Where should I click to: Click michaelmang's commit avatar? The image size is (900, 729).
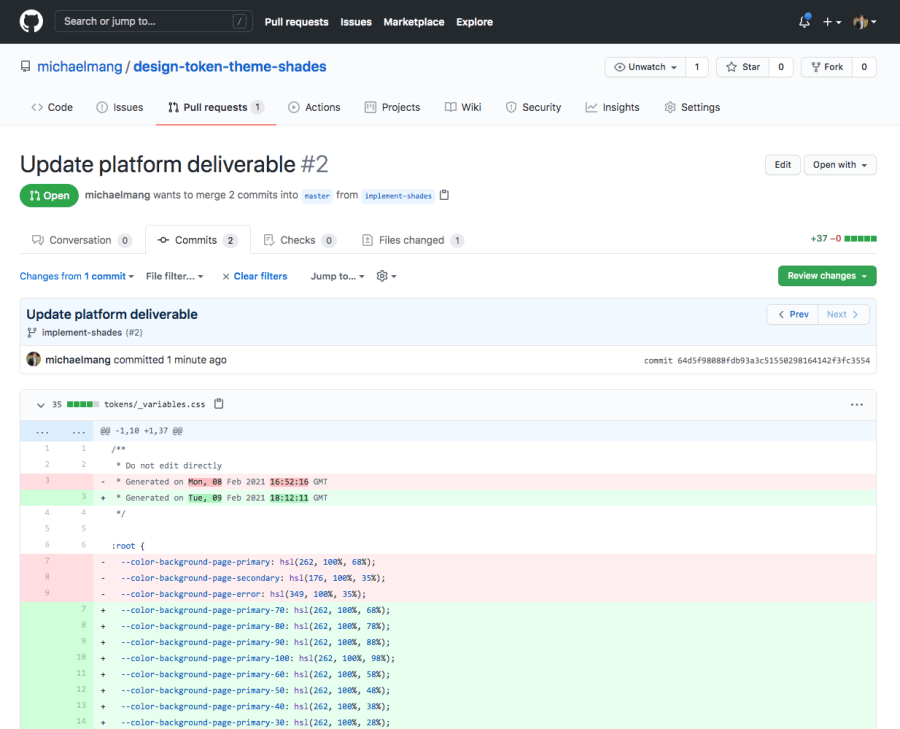click(x=33, y=359)
